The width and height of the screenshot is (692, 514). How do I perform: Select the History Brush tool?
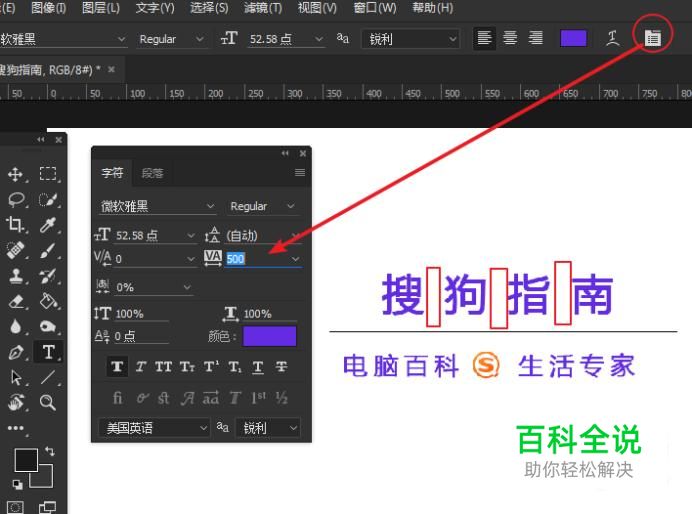pyautogui.click(x=48, y=276)
